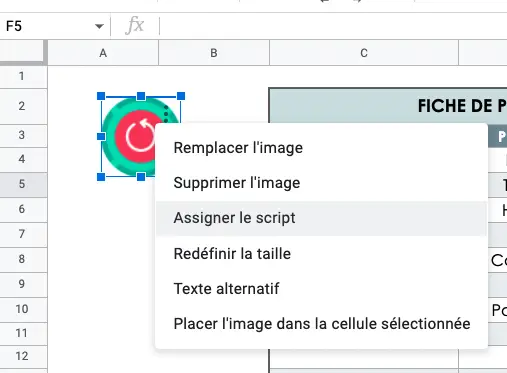Click the select-all corner box

tap(22, 52)
